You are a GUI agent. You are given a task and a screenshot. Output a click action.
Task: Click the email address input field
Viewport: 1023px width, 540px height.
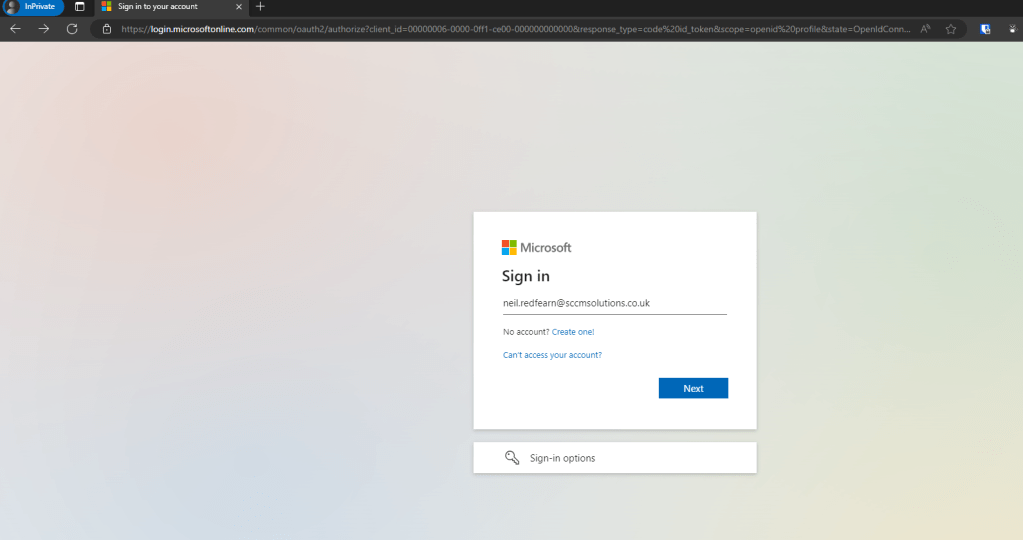pos(614,303)
